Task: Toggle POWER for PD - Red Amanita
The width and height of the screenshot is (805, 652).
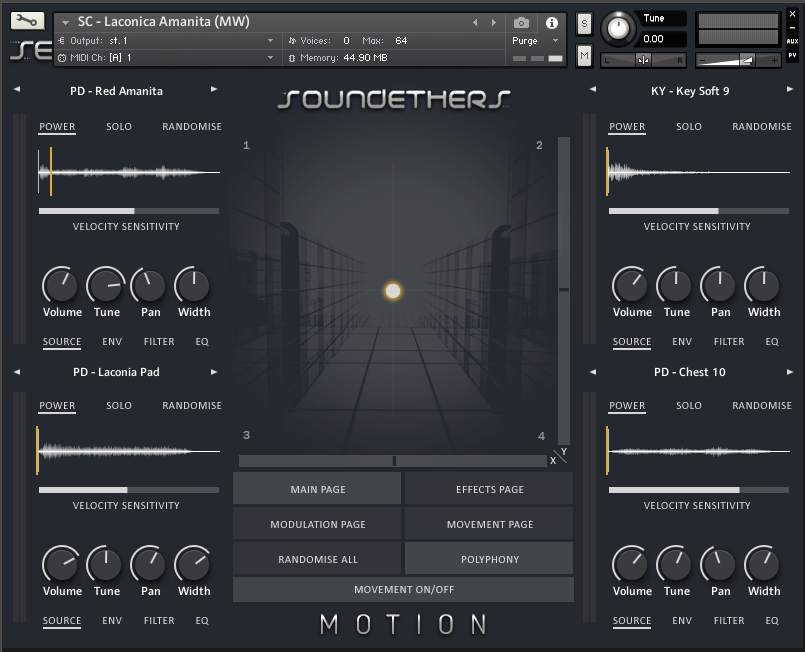Action: click(x=57, y=127)
